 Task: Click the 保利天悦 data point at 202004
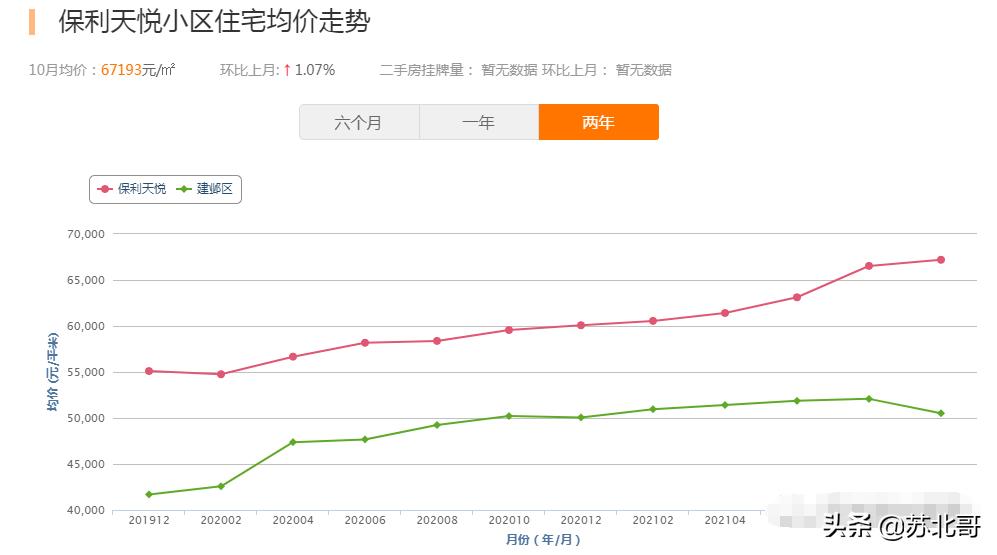click(293, 357)
